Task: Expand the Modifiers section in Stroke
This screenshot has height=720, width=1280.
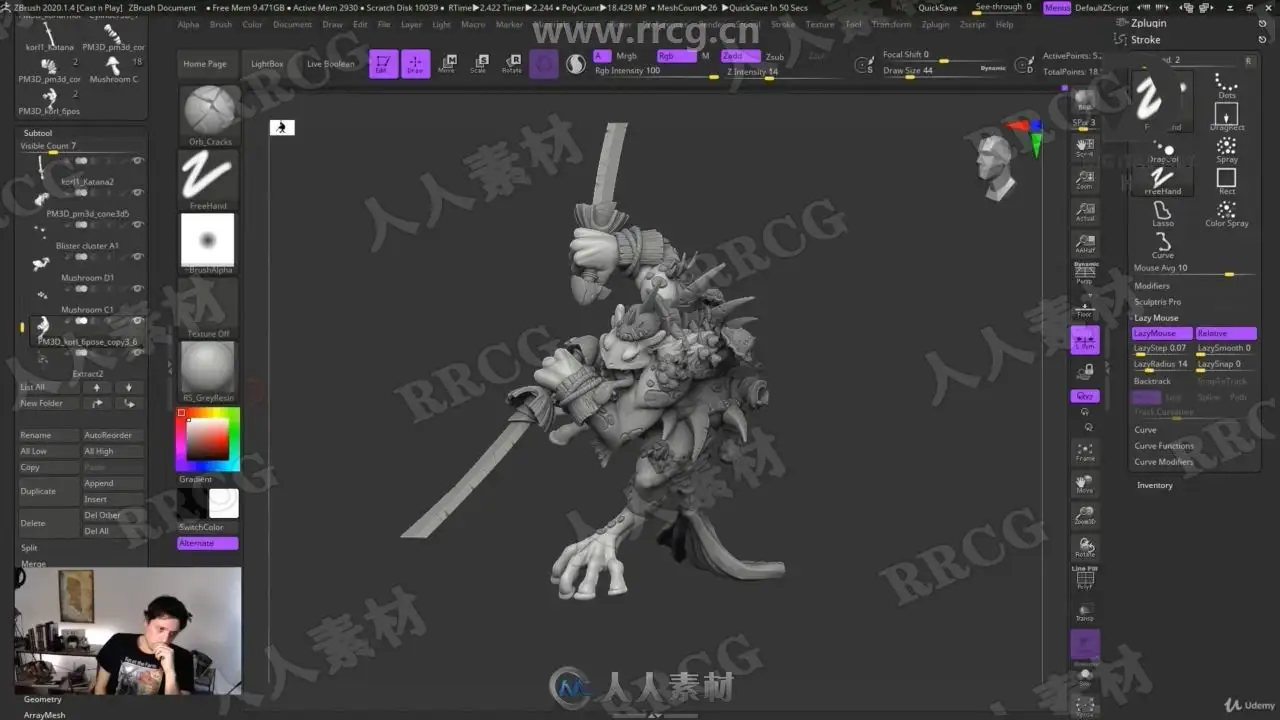Action: [x=1152, y=286]
